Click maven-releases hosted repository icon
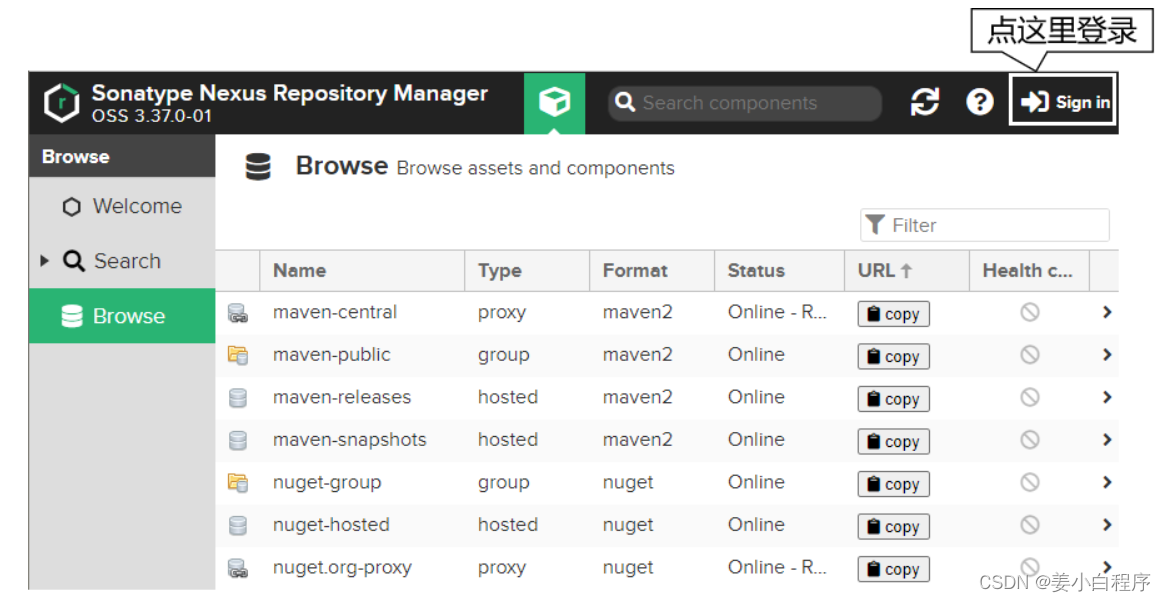 pyautogui.click(x=238, y=398)
